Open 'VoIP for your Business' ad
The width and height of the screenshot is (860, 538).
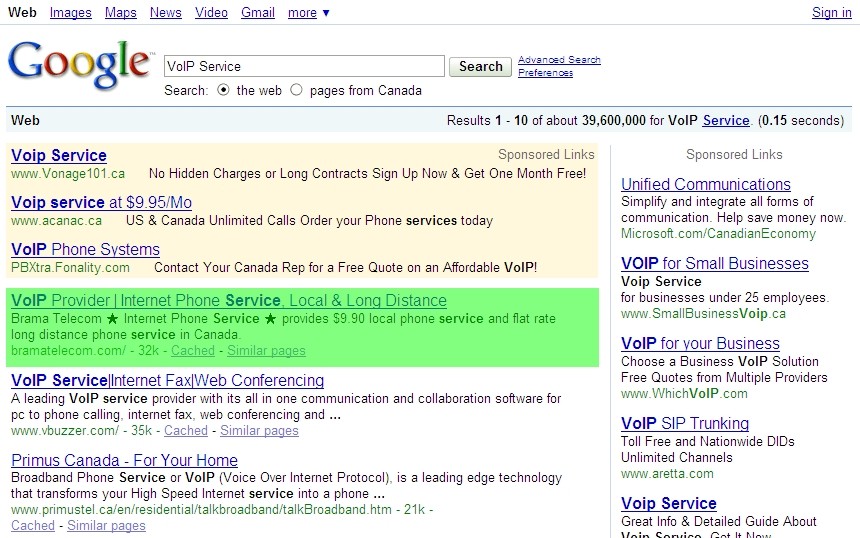tap(700, 343)
